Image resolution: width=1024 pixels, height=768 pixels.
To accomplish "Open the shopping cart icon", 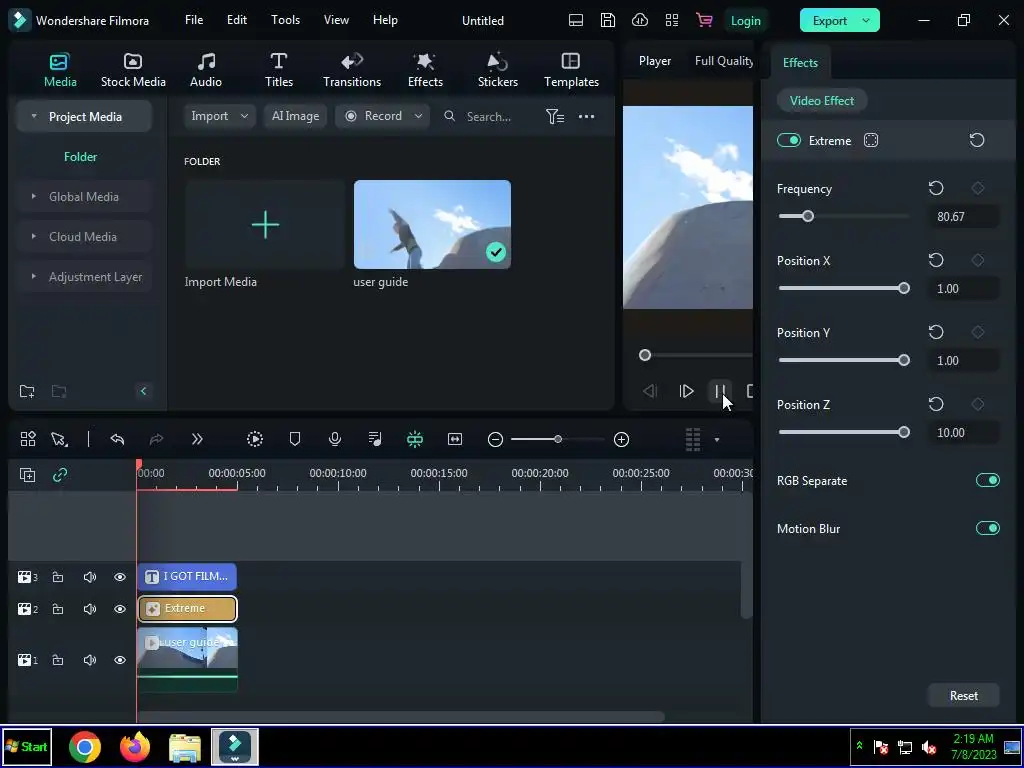I will tap(704, 20).
